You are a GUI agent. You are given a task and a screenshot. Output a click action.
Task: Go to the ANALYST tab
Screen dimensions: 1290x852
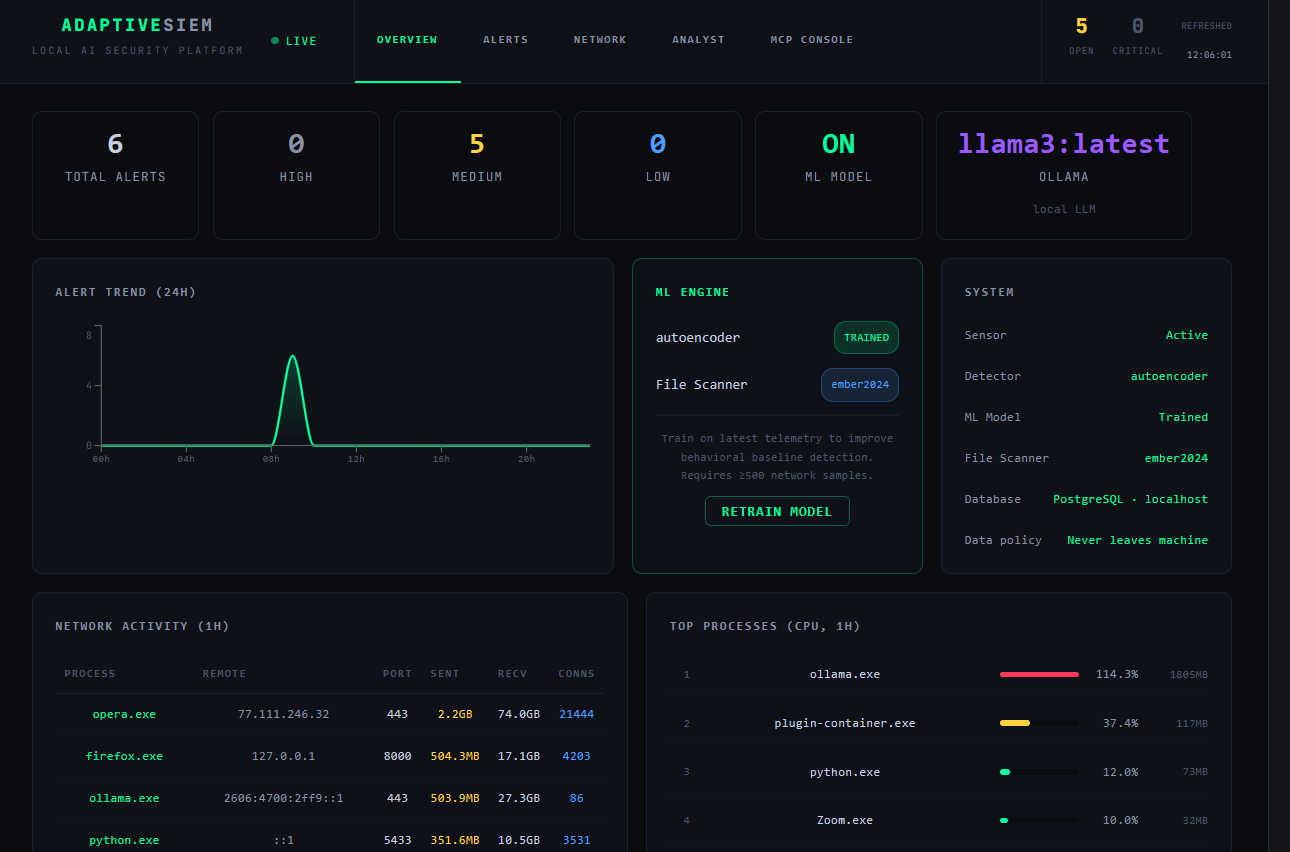(698, 39)
